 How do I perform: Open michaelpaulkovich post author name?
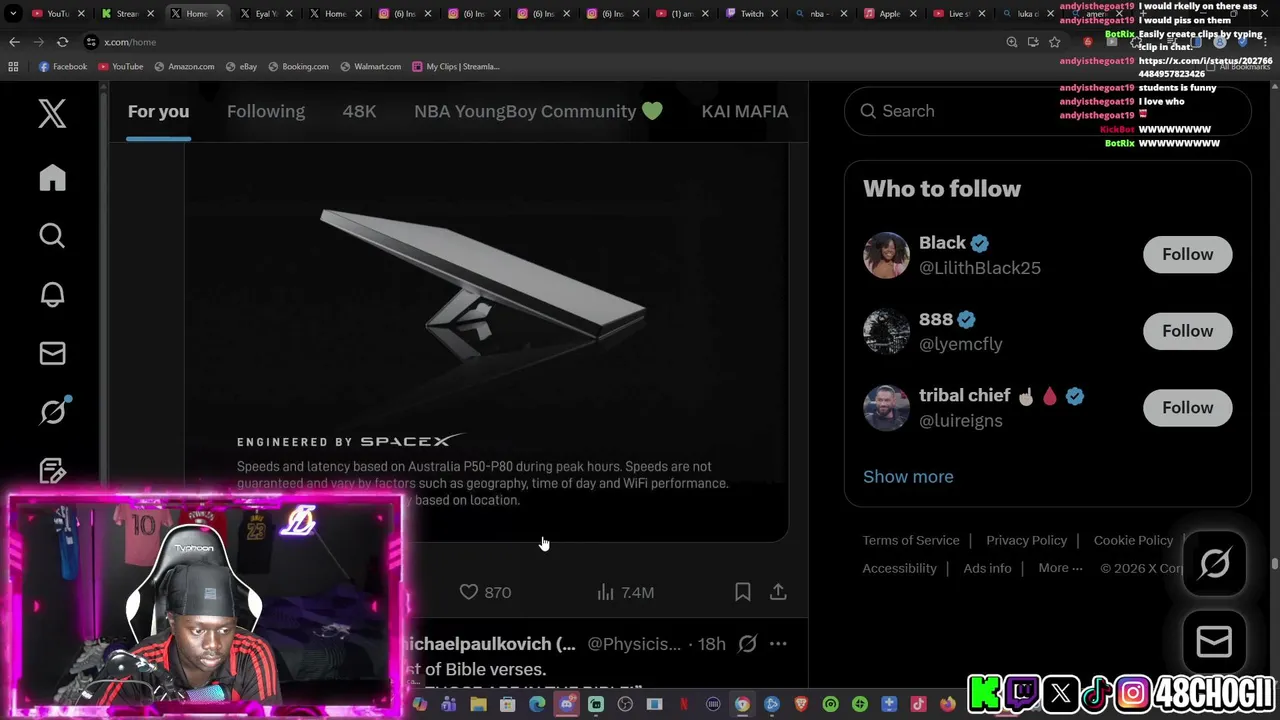pyautogui.click(x=488, y=644)
